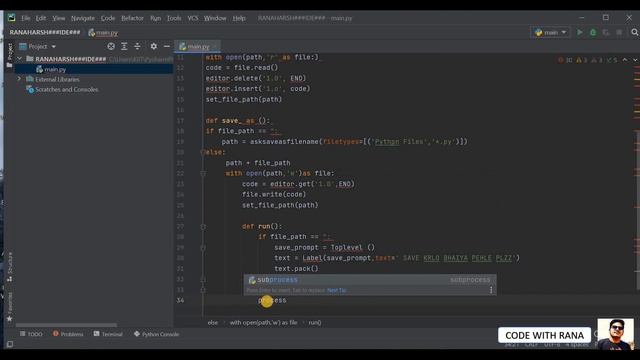Click the else breadcrumb below the editor
Image resolution: width=640 pixels, height=360 pixels.
pyautogui.click(x=212, y=322)
